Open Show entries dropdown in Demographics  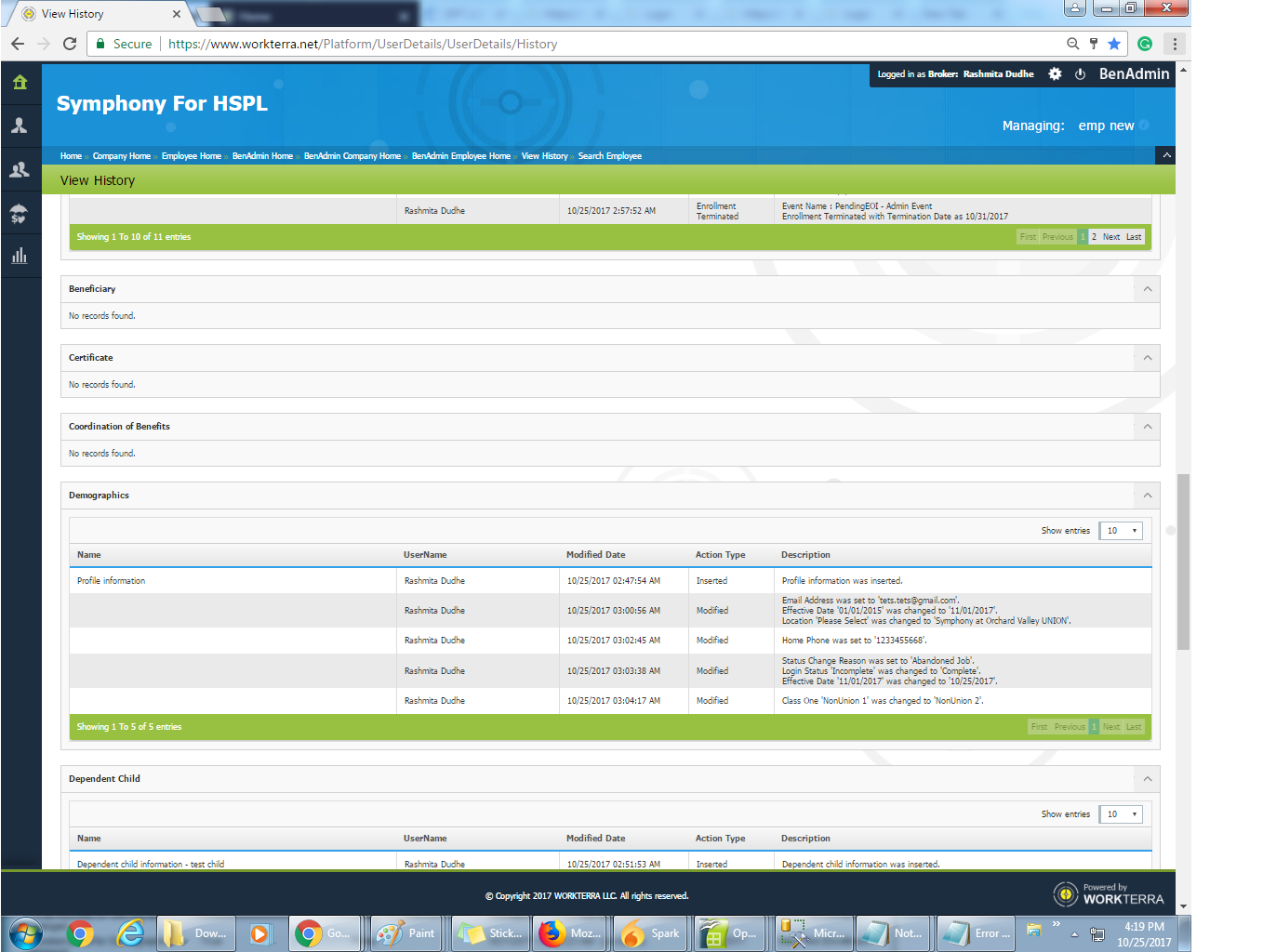tap(1121, 531)
